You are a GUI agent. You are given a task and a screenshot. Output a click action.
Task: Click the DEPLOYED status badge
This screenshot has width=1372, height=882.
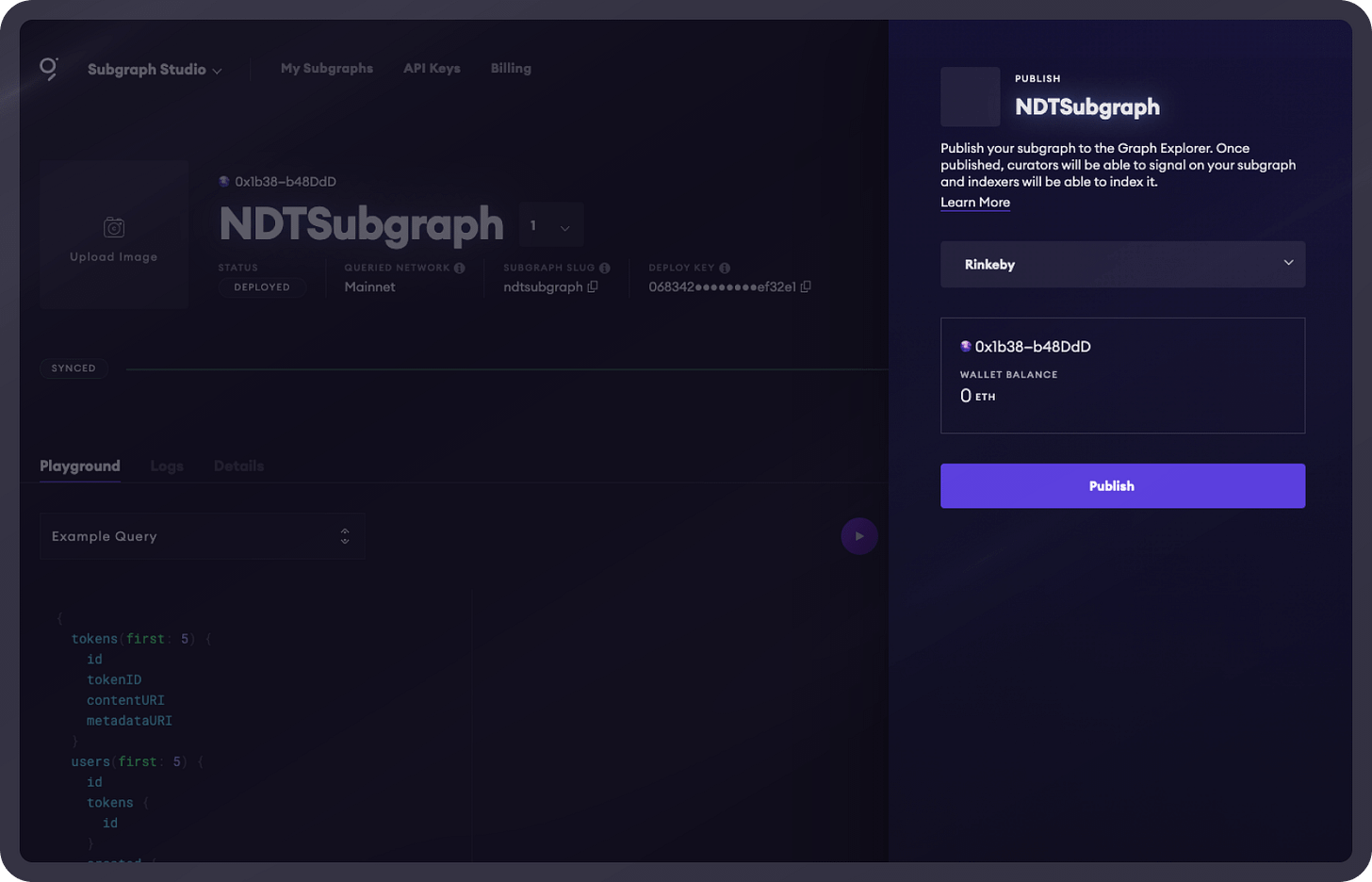pos(262,287)
